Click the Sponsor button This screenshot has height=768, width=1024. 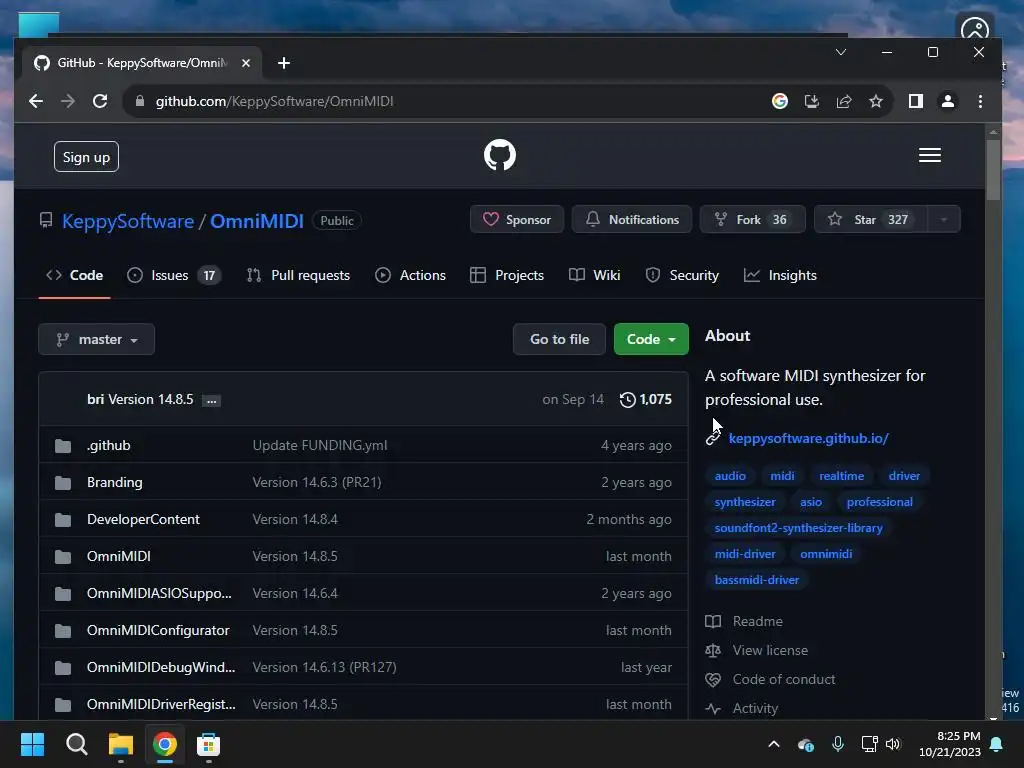tap(517, 219)
